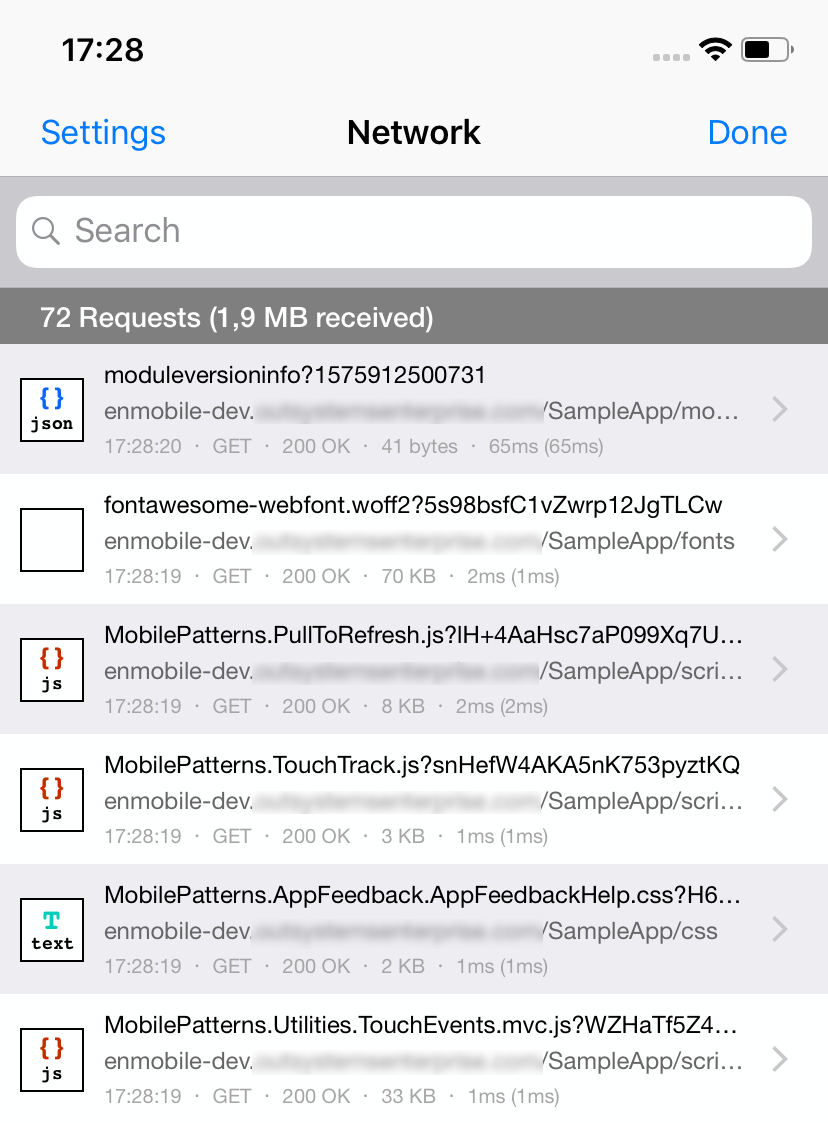Click the magnifier icon in the search bar
This screenshot has height=1123, width=828.
(46, 231)
